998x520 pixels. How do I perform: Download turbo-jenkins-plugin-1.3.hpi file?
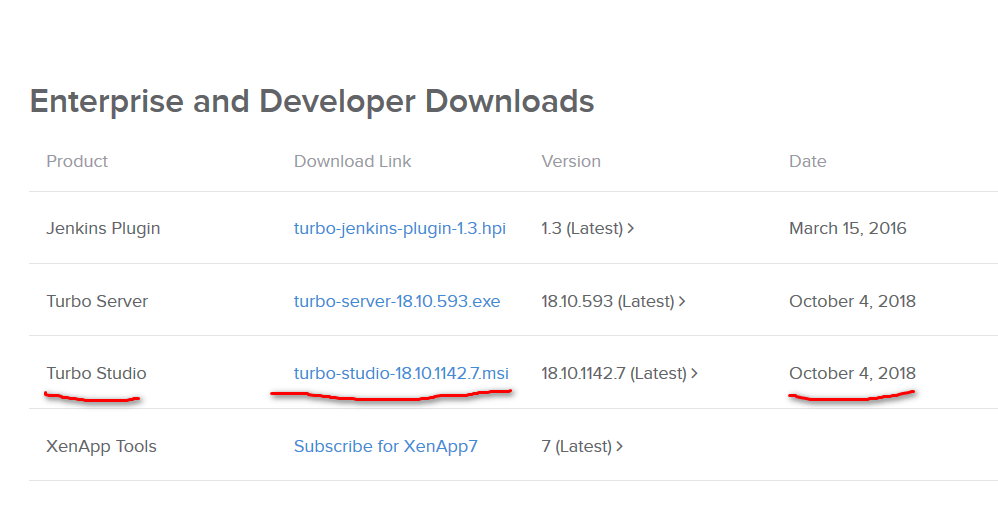399,228
